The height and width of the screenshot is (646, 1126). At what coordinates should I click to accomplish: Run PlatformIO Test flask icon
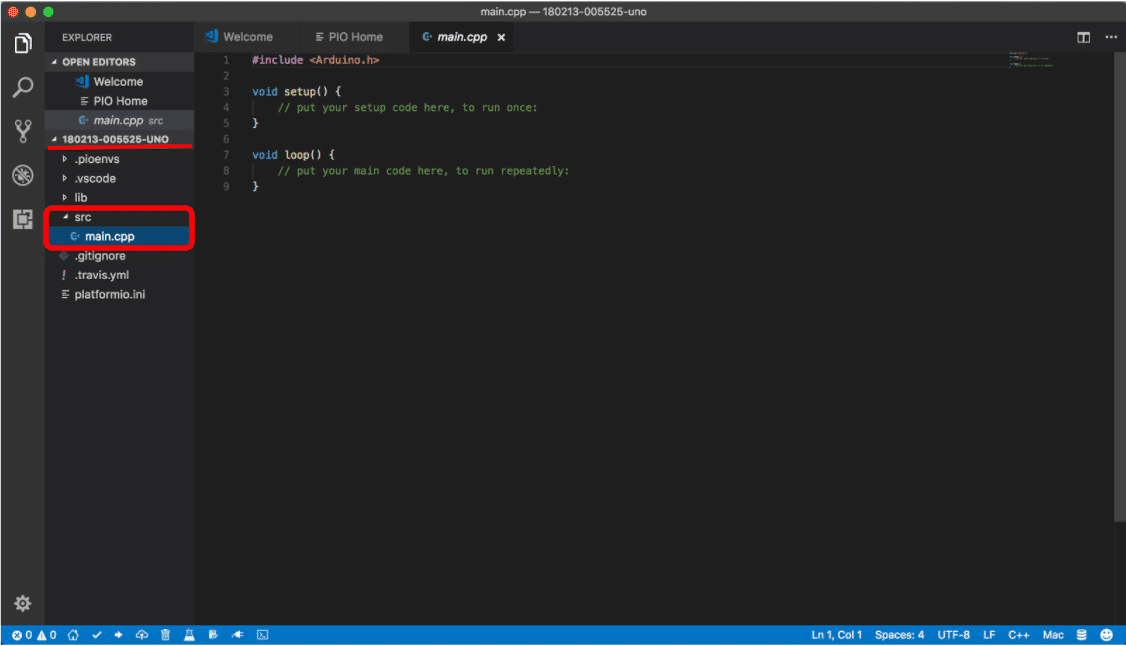tap(189, 635)
